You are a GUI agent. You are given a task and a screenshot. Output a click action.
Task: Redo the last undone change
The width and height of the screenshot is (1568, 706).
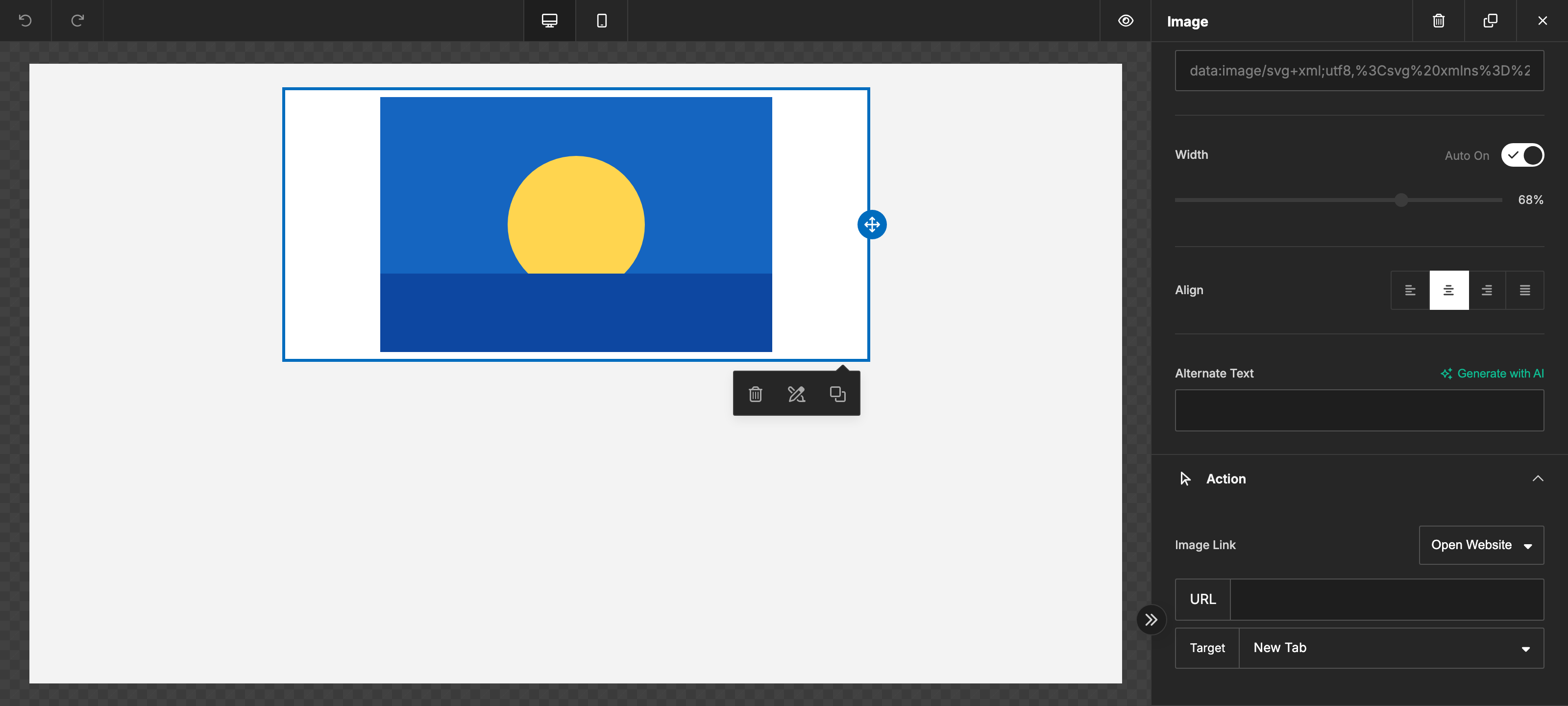pyautogui.click(x=77, y=21)
